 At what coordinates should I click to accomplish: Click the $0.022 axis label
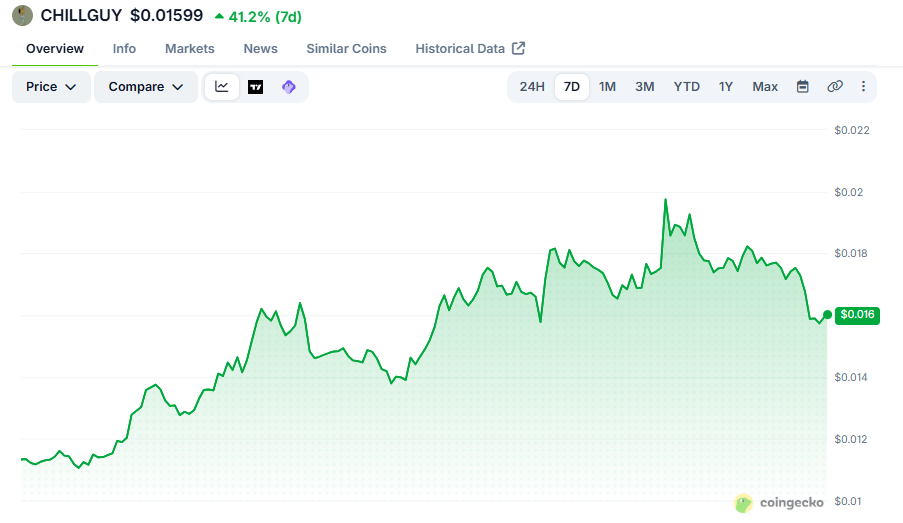852,130
